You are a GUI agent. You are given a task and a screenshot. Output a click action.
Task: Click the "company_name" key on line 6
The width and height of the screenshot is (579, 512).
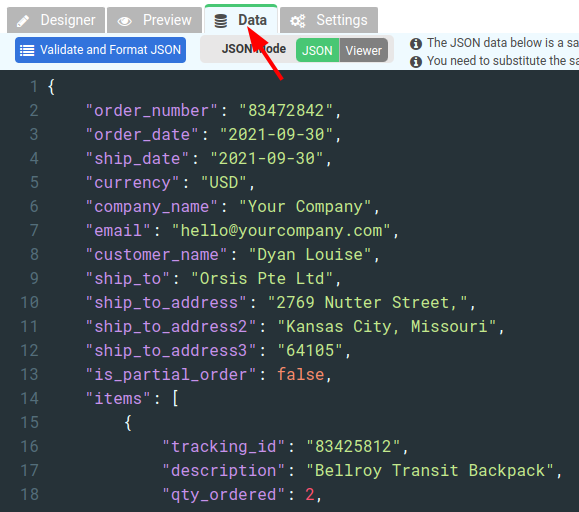point(152,206)
